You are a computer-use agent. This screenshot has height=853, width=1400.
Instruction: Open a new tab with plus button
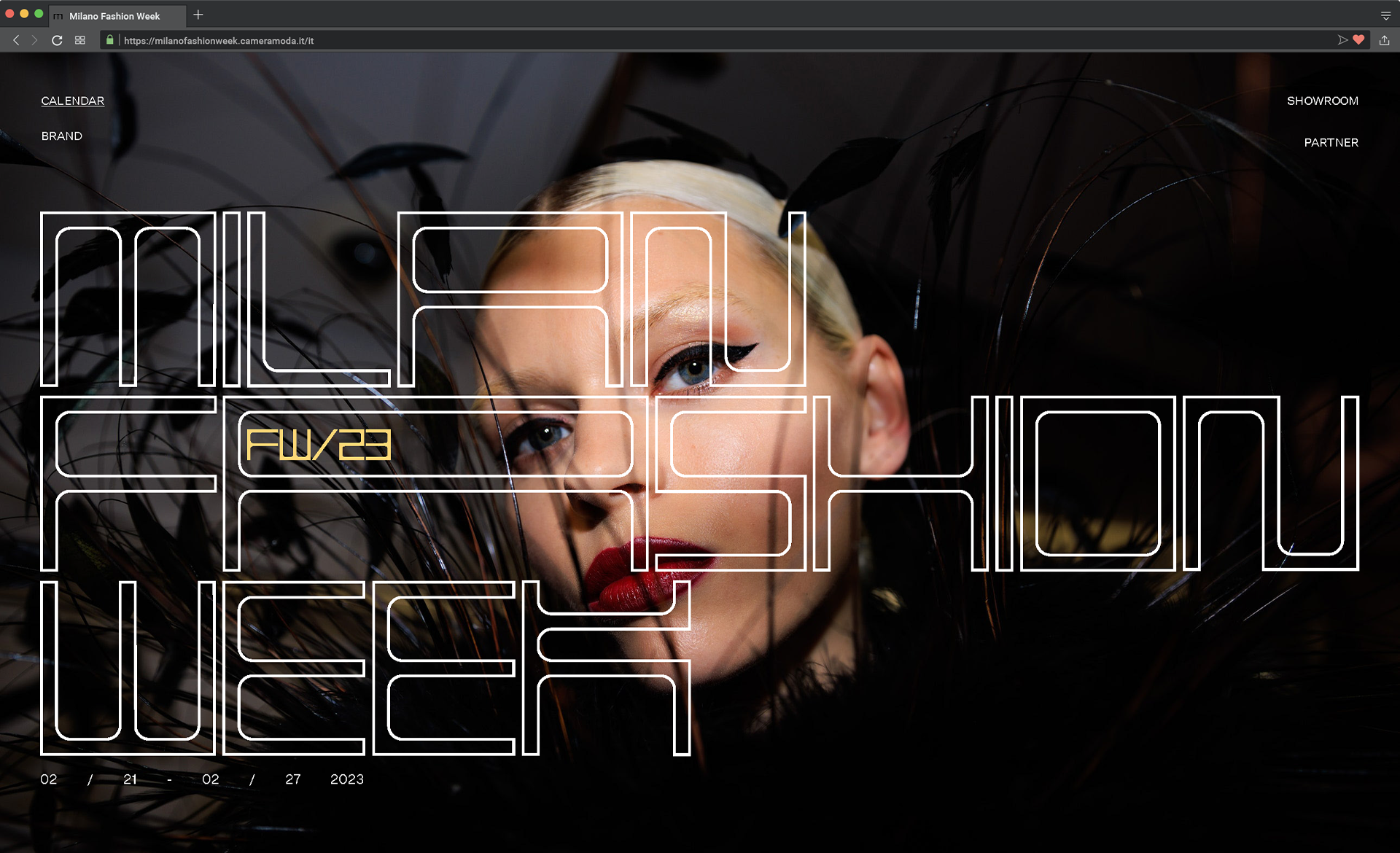pyautogui.click(x=198, y=15)
